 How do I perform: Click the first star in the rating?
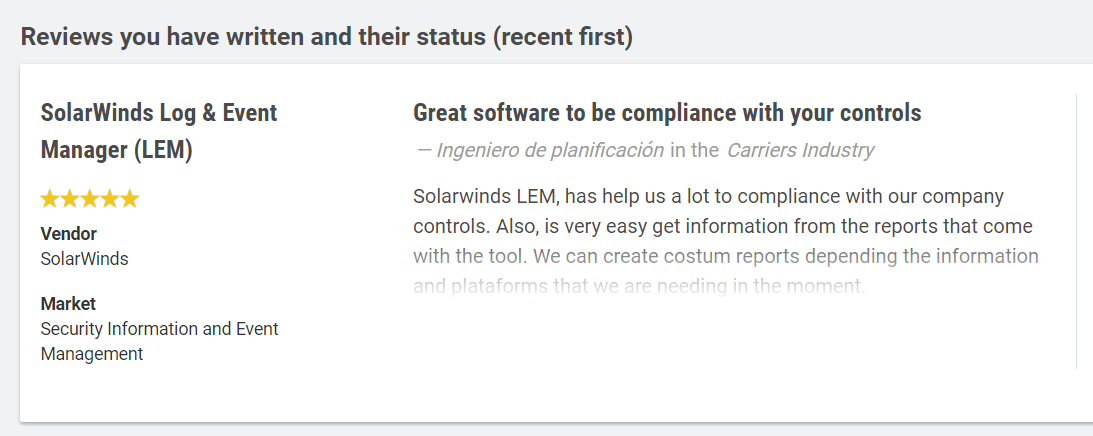[50, 199]
